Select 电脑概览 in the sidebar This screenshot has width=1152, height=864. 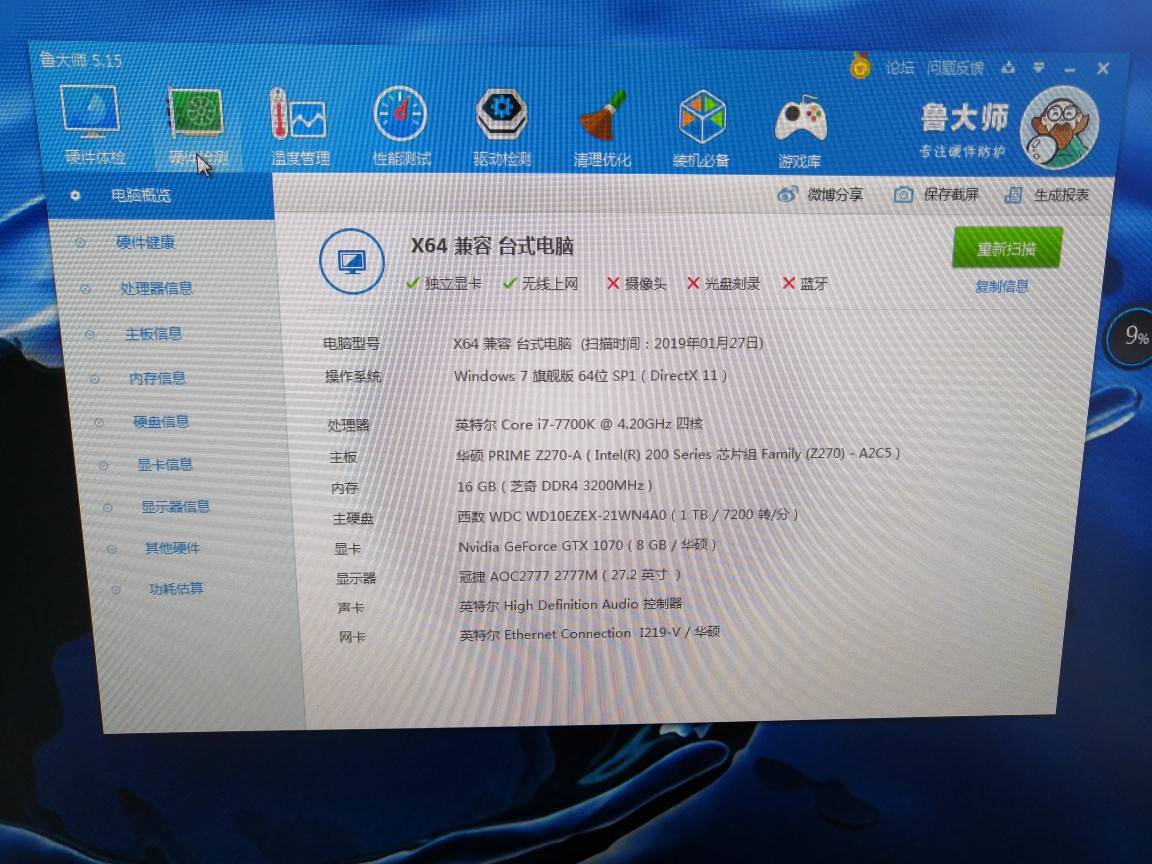point(160,195)
